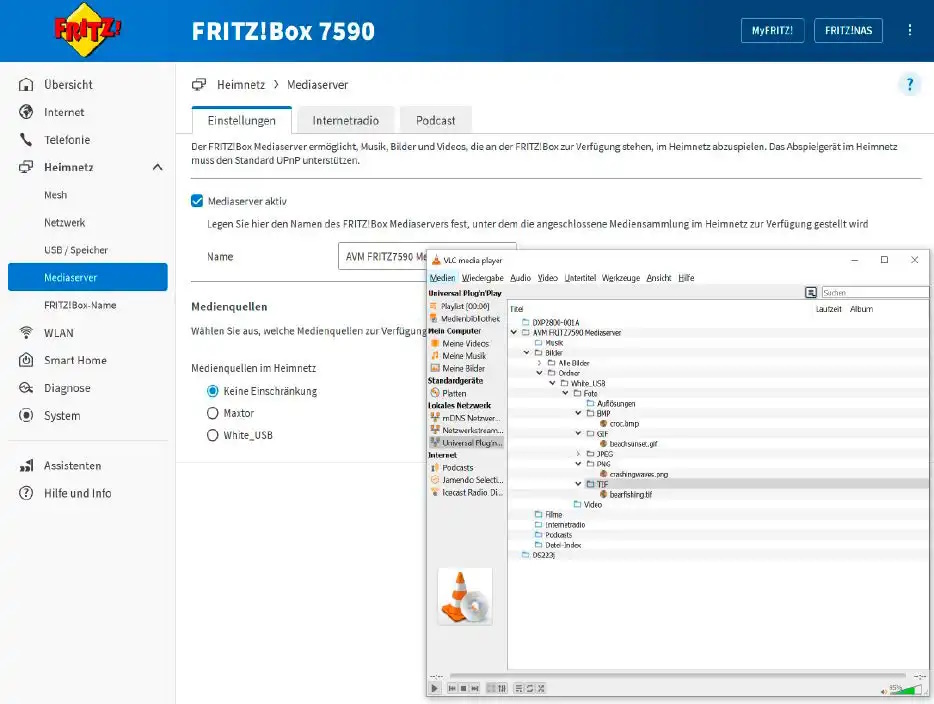934x704 pixels.
Task: Click the Diagnose icon in sidebar
Action: click(26, 388)
